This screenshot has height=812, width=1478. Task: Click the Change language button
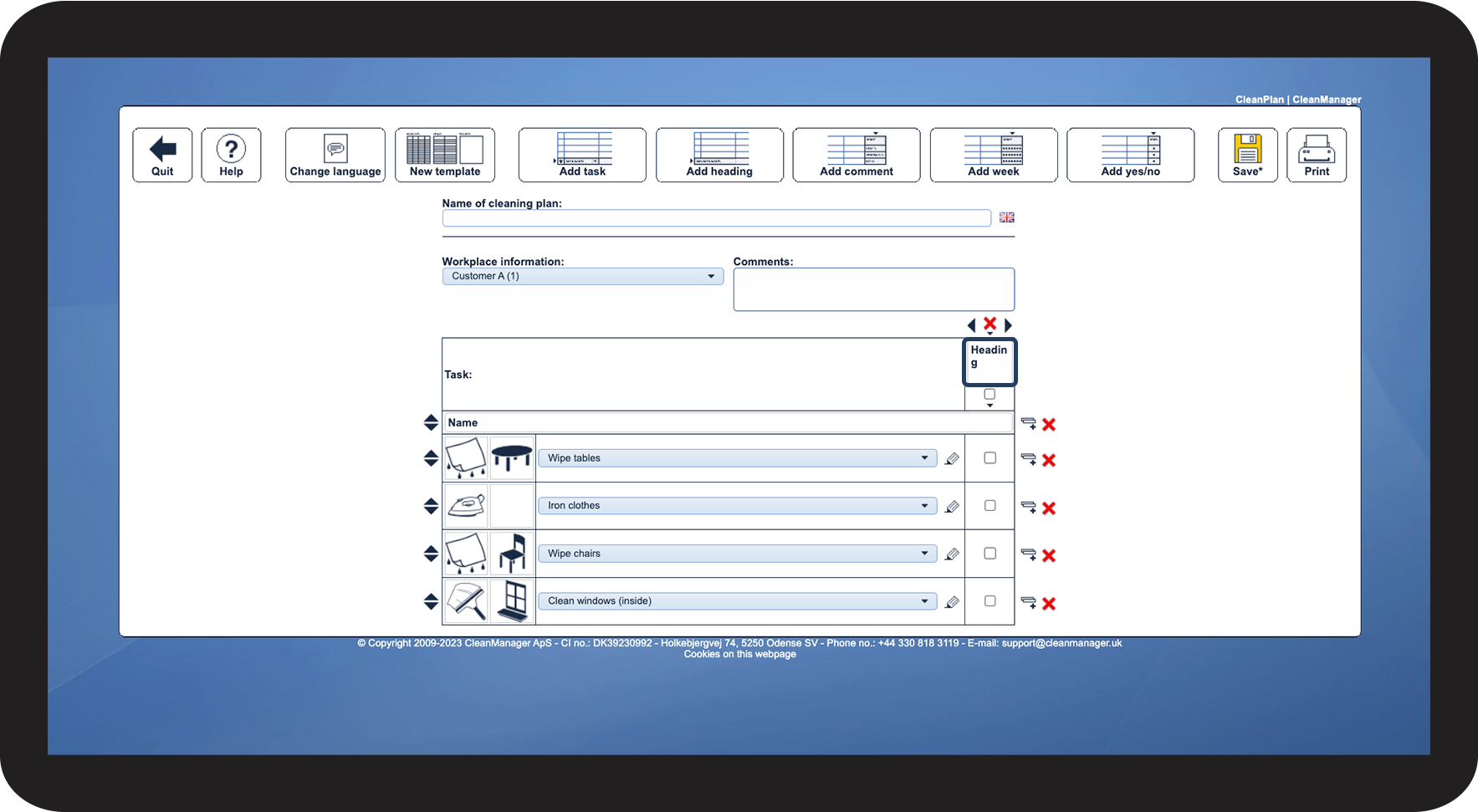(x=335, y=155)
